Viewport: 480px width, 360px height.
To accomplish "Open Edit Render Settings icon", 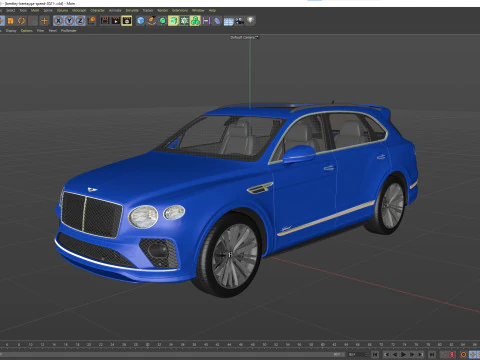I will [x=127, y=21].
